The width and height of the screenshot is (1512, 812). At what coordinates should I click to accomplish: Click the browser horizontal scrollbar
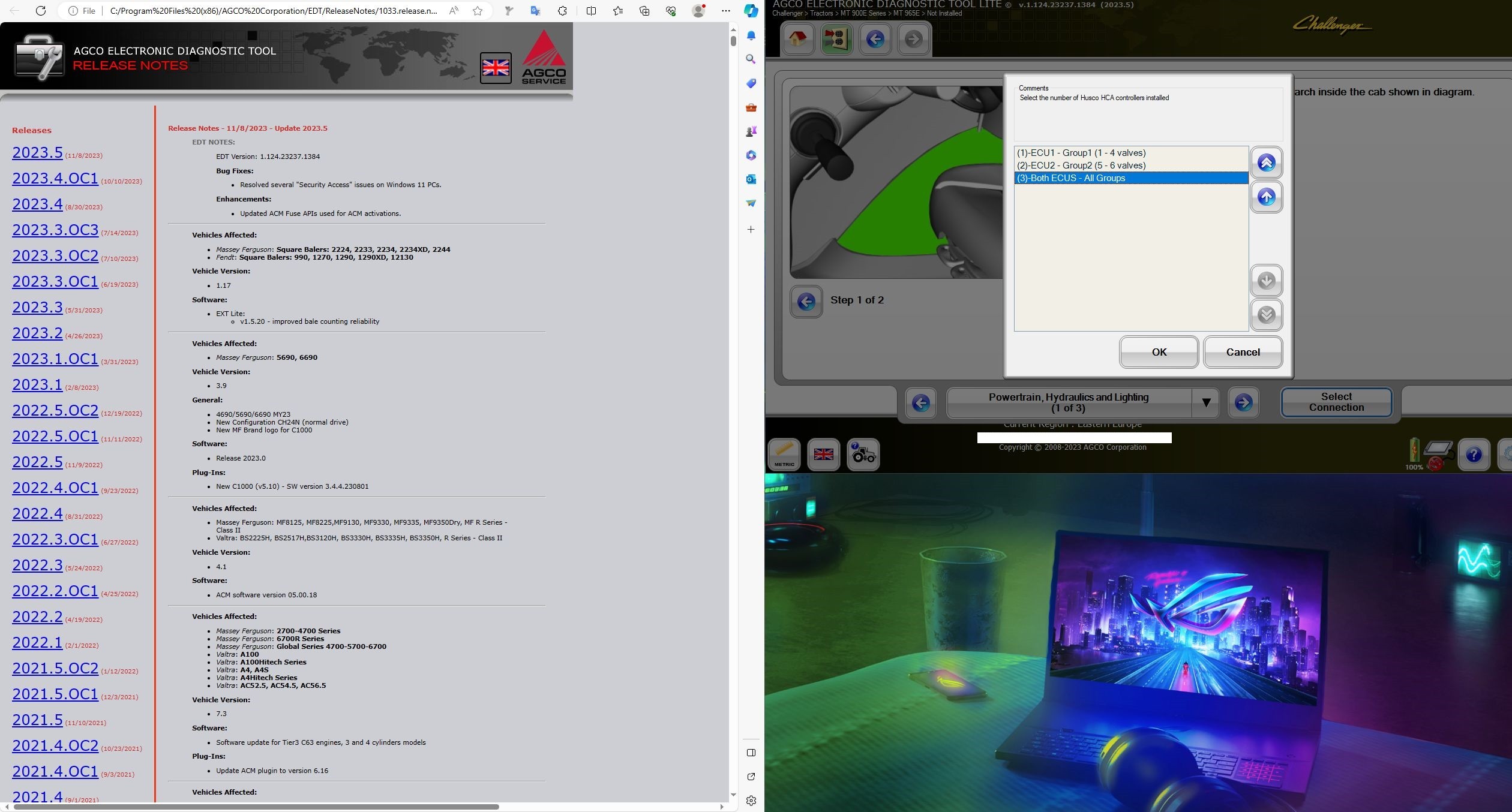click(x=256, y=807)
